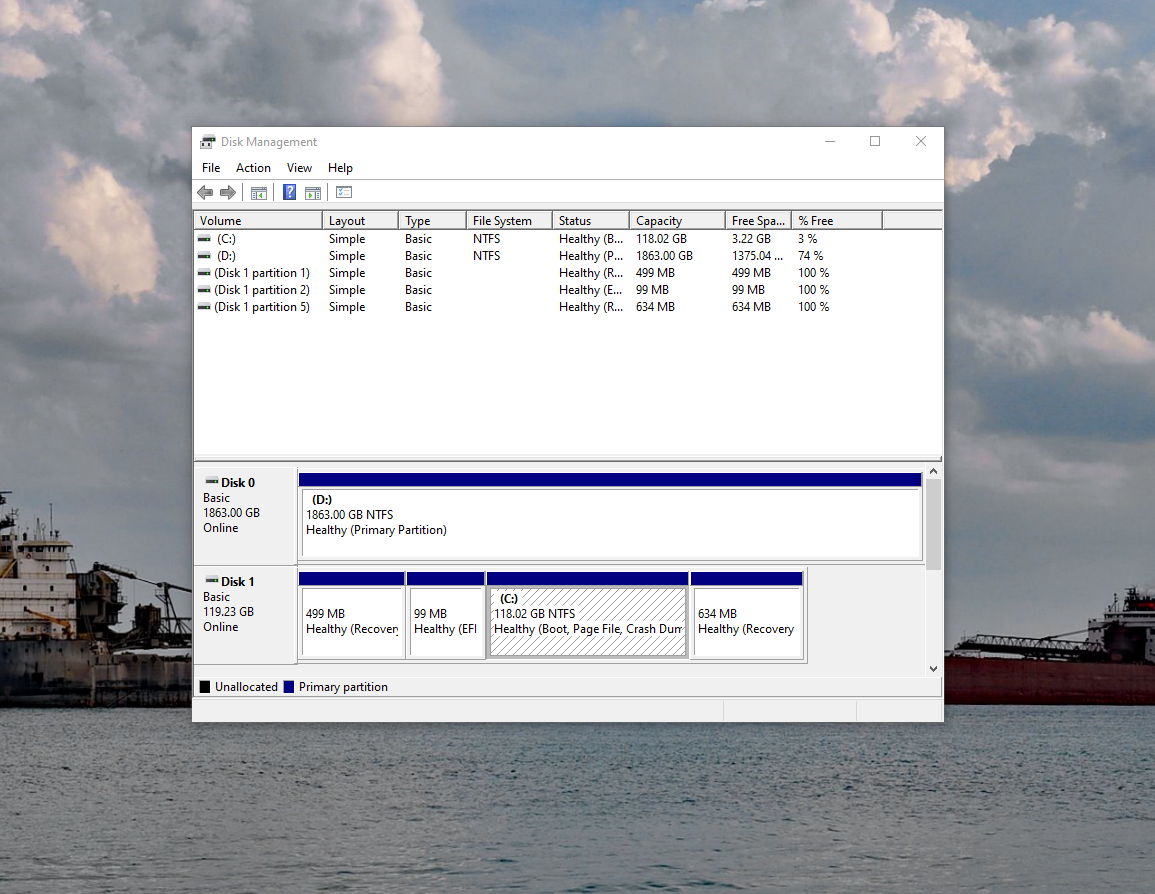
Task: Click the blue Primary partition legend swatch
Action: click(289, 687)
